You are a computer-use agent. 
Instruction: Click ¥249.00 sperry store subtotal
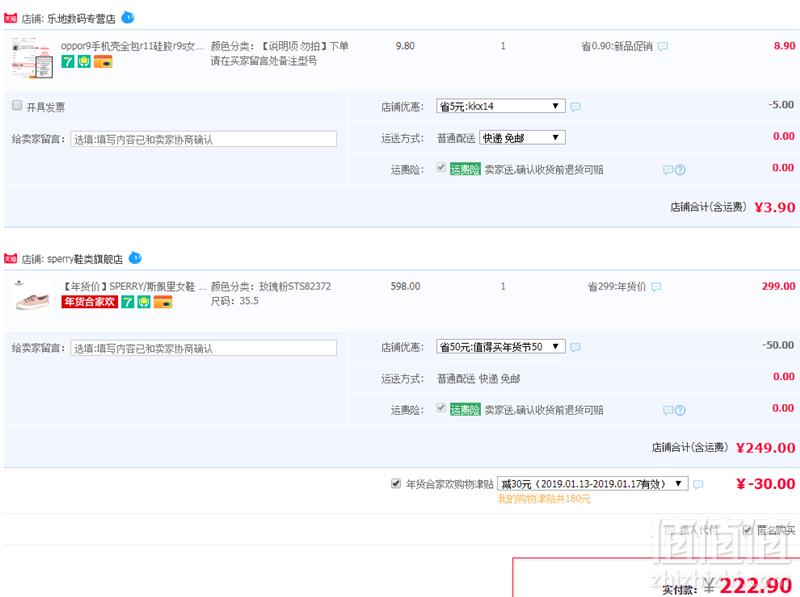point(765,447)
